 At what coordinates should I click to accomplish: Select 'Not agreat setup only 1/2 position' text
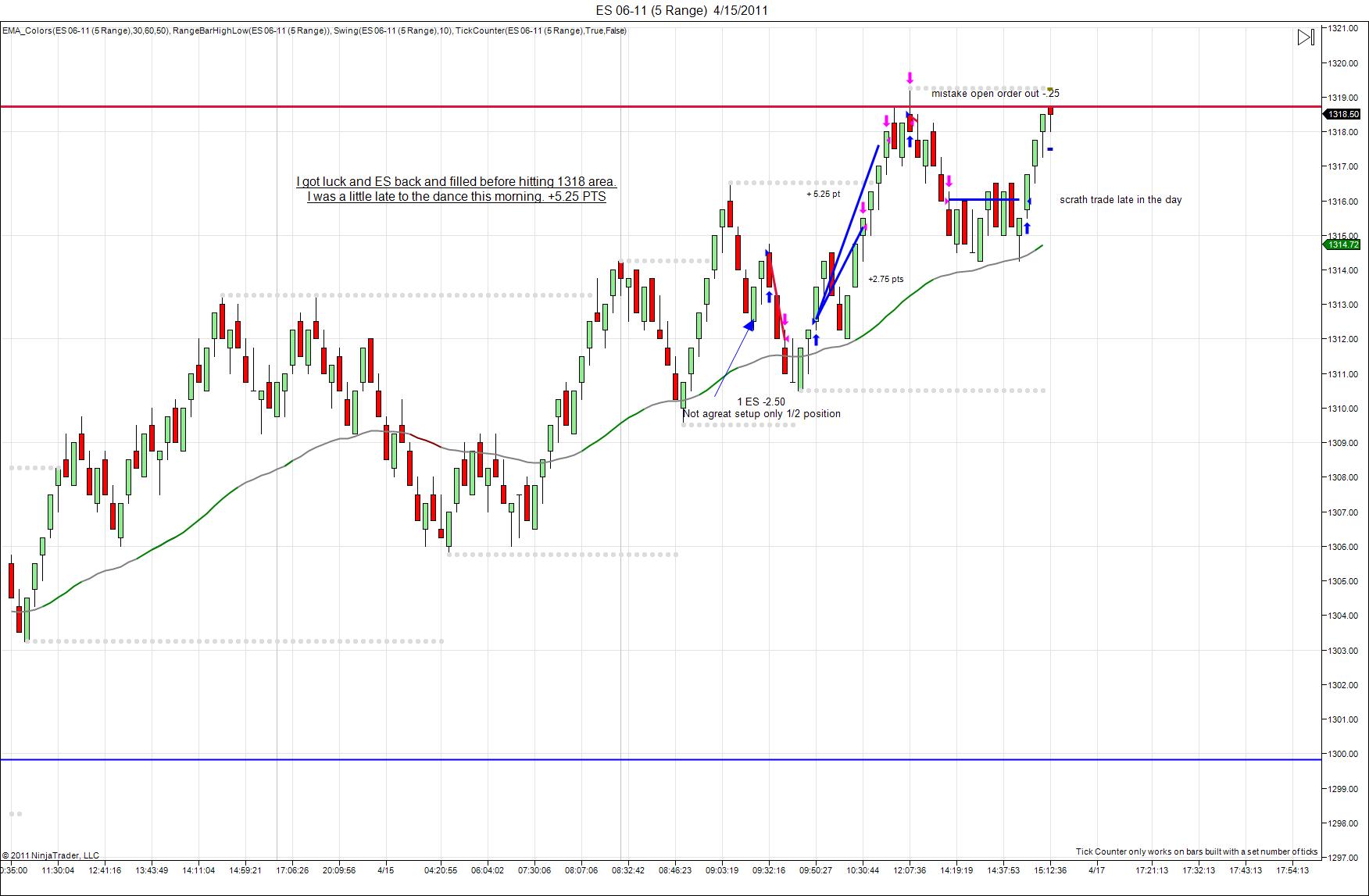[762, 413]
